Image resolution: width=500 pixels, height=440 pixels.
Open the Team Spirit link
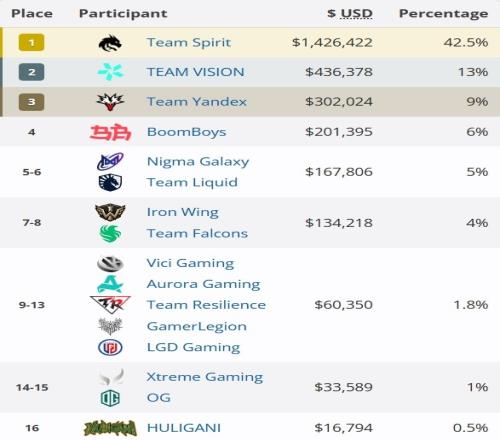point(189,43)
